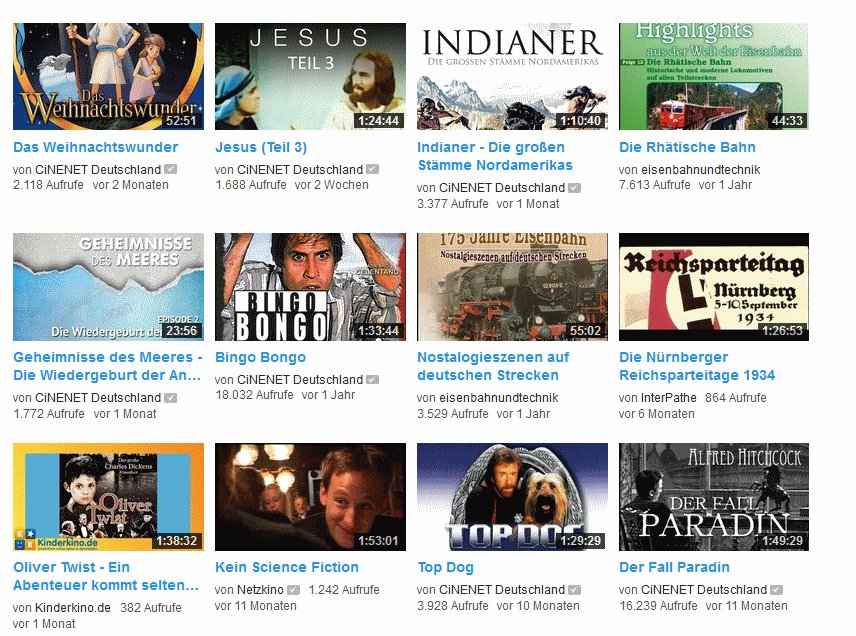
Task: Click 'Nostalogieszenen auf deutschen Strecken' title link
Action: click(493, 366)
